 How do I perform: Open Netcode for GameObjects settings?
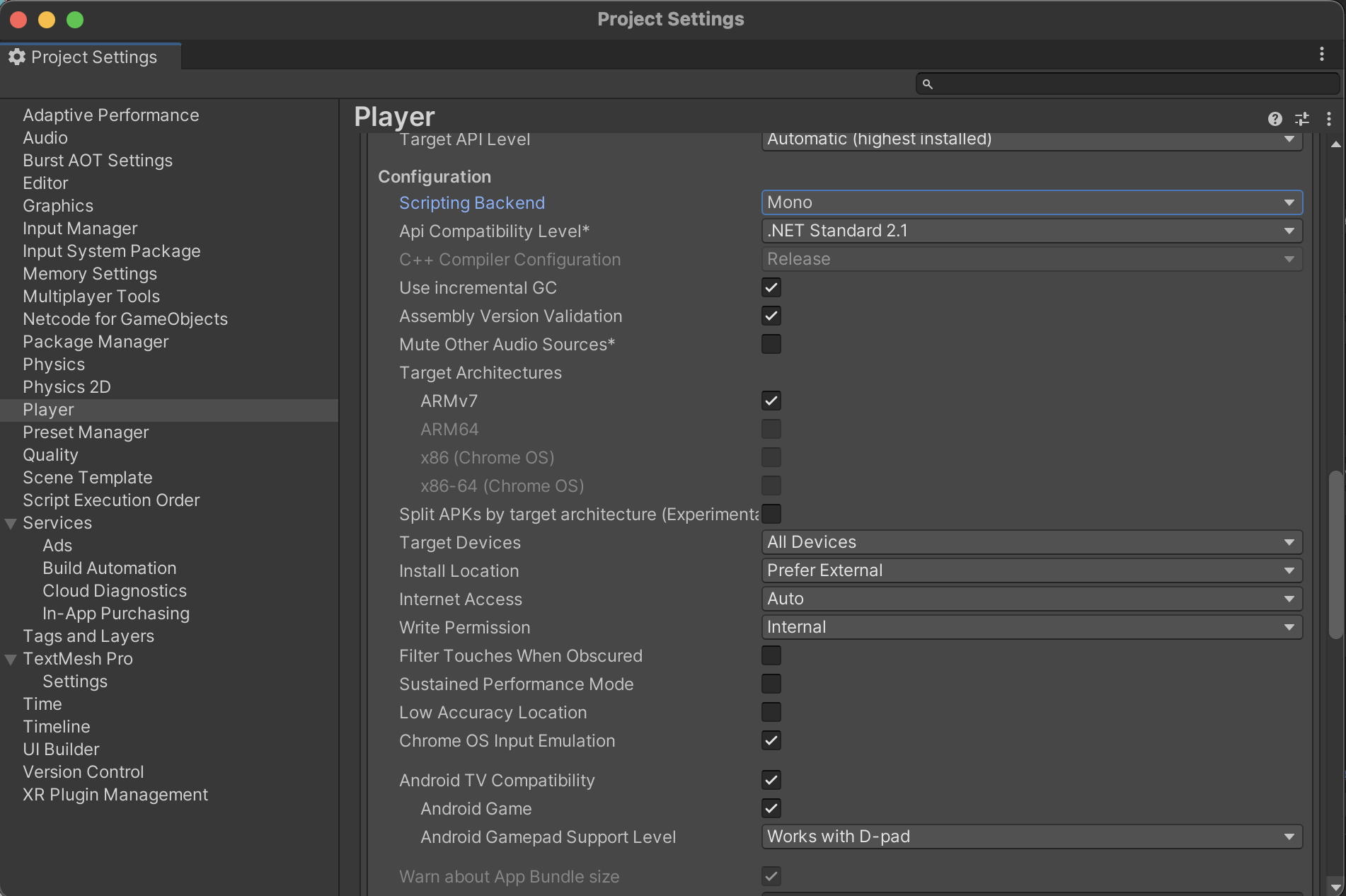coord(125,319)
